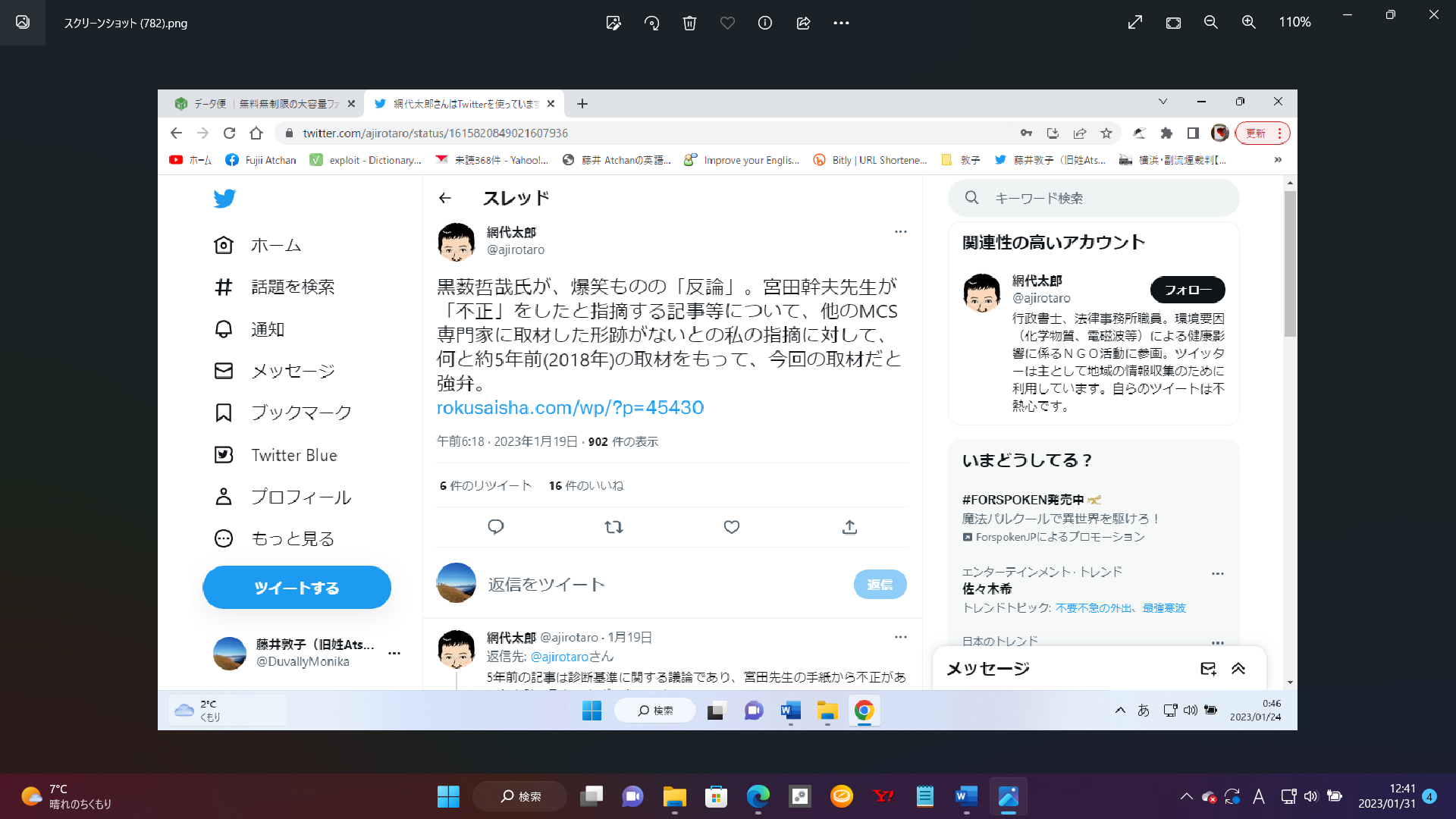The image size is (1456, 819).
Task: Toggle IME input mode 'A' in system tray
Action: (1259, 796)
